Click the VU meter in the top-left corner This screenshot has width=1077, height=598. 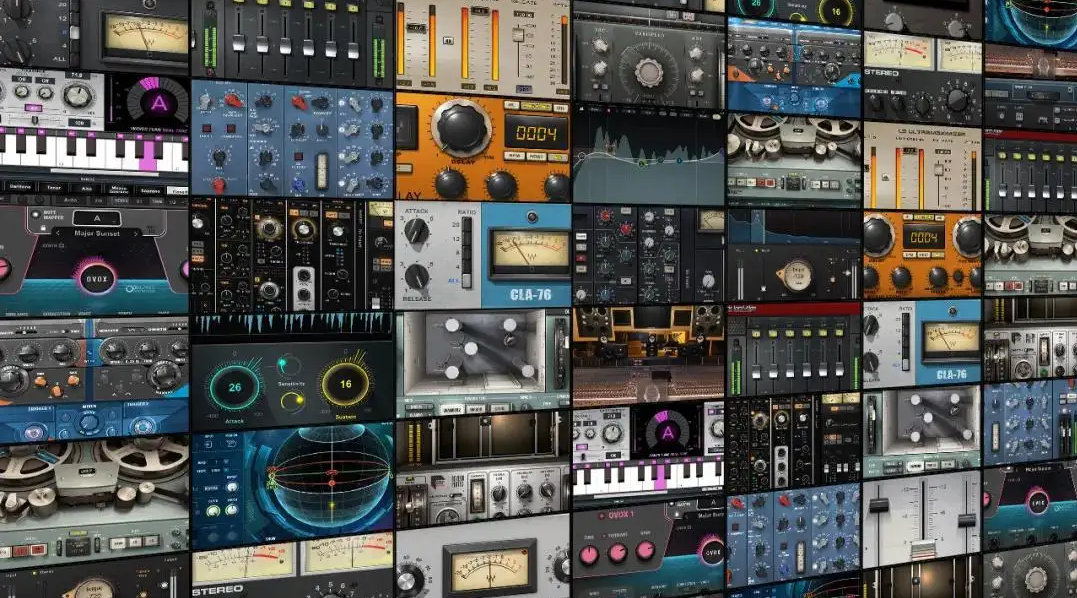point(145,36)
